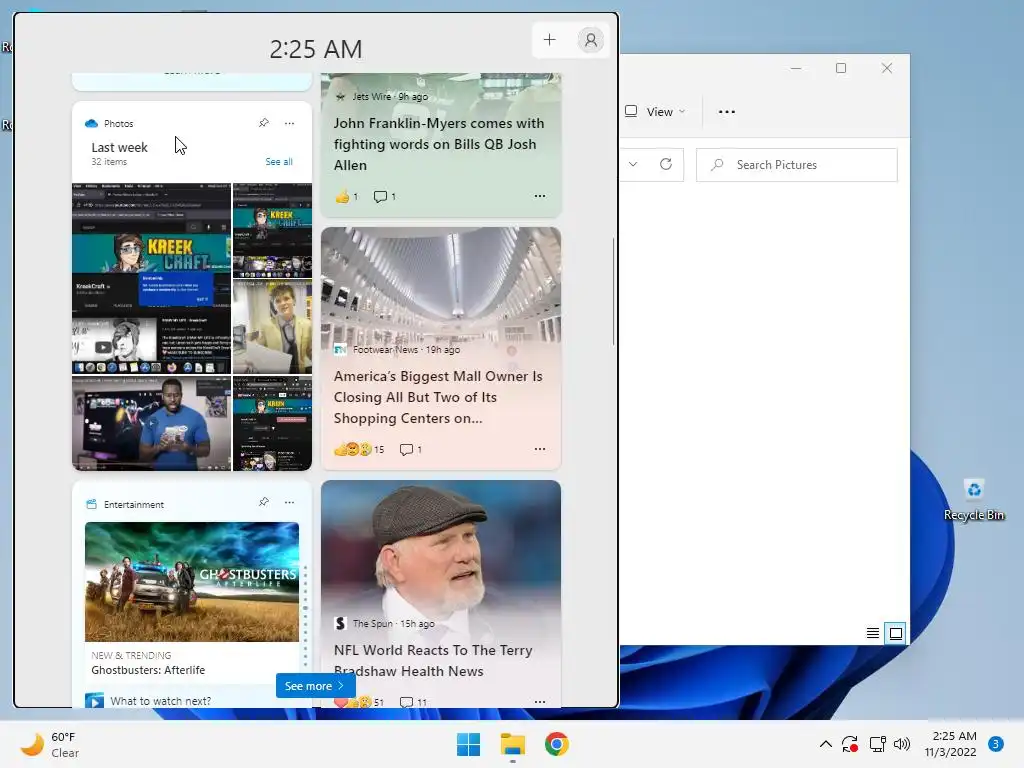
Task: Open more options on Terry Bradshaw article
Action: click(x=539, y=701)
